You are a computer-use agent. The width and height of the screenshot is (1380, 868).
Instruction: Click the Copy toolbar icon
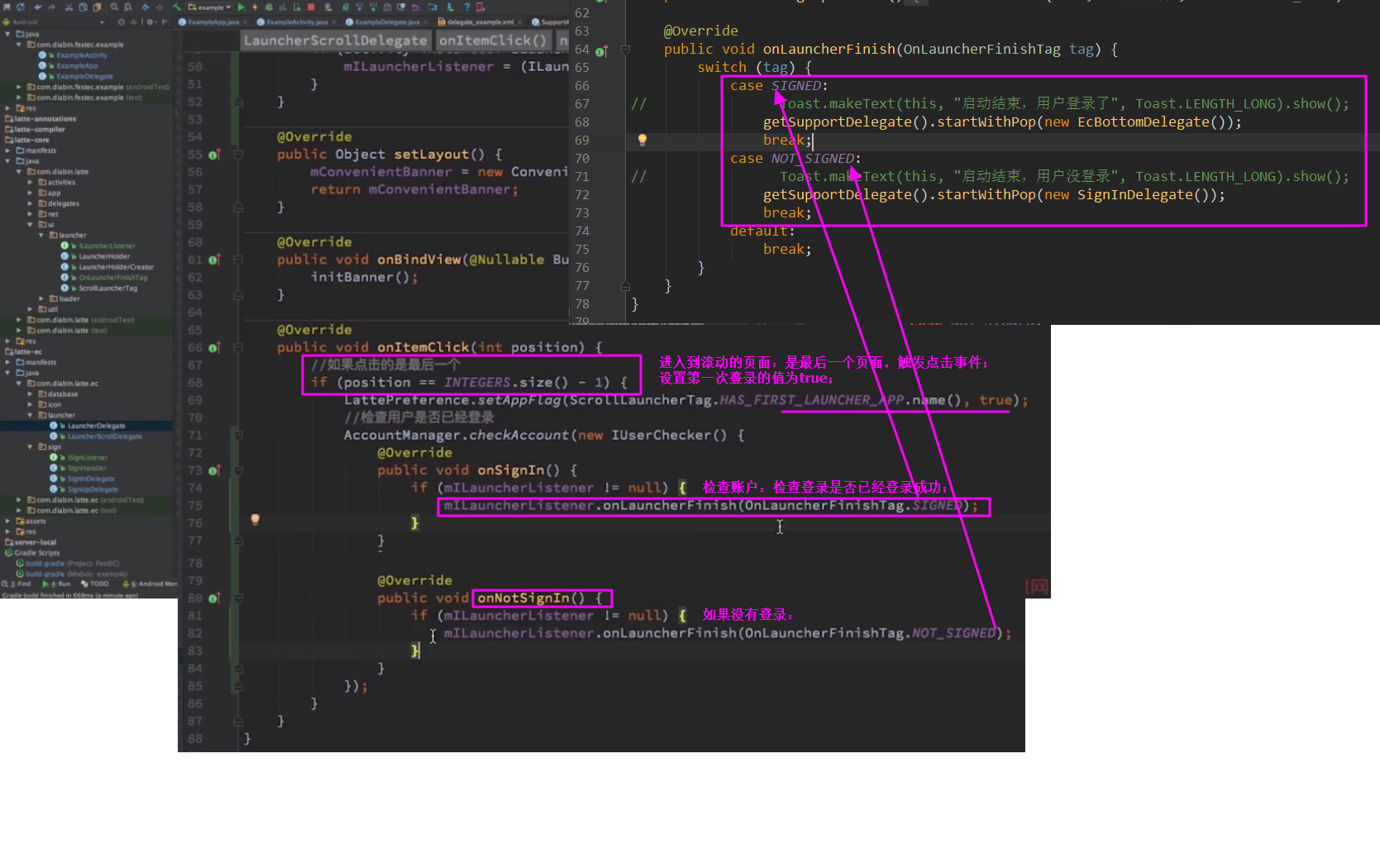click(x=83, y=7)
